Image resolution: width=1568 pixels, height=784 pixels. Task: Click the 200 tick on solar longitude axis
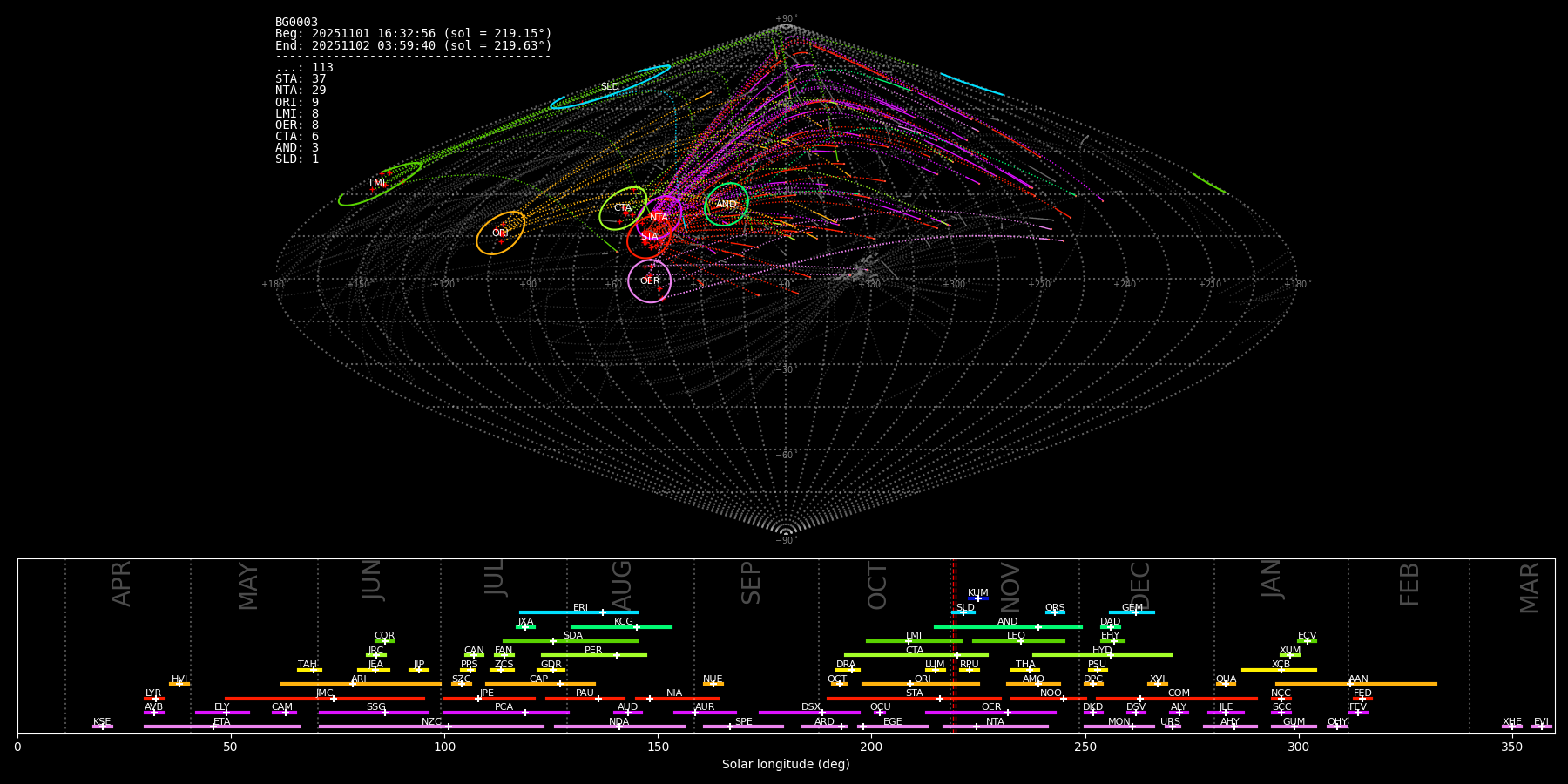tap(871, 747)
